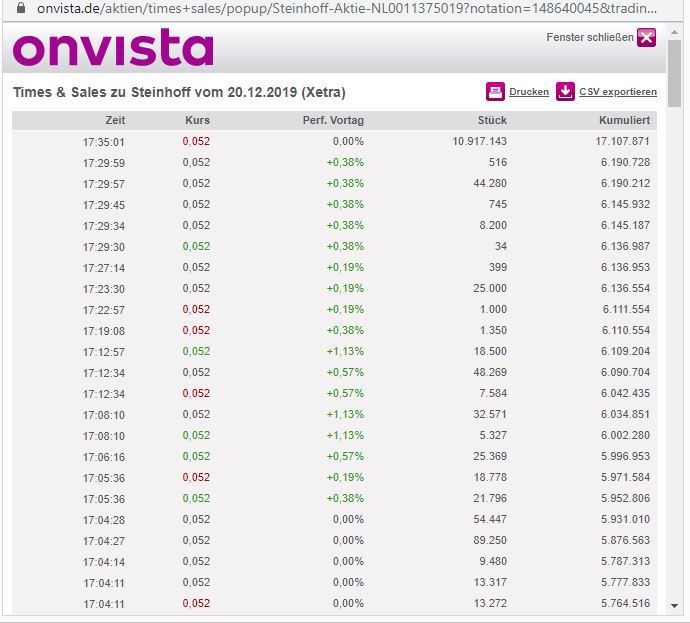Select the 17:23:30 time cell
This screenshot has height=623, width=690.
click(104, 289)
